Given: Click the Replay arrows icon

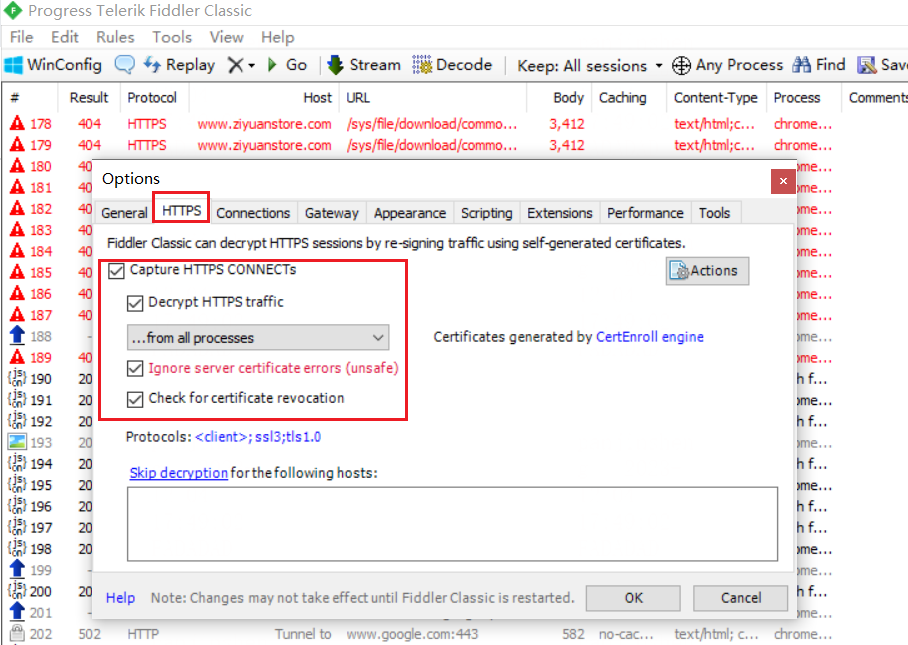Looking at the screenshot, I should 152,65.
